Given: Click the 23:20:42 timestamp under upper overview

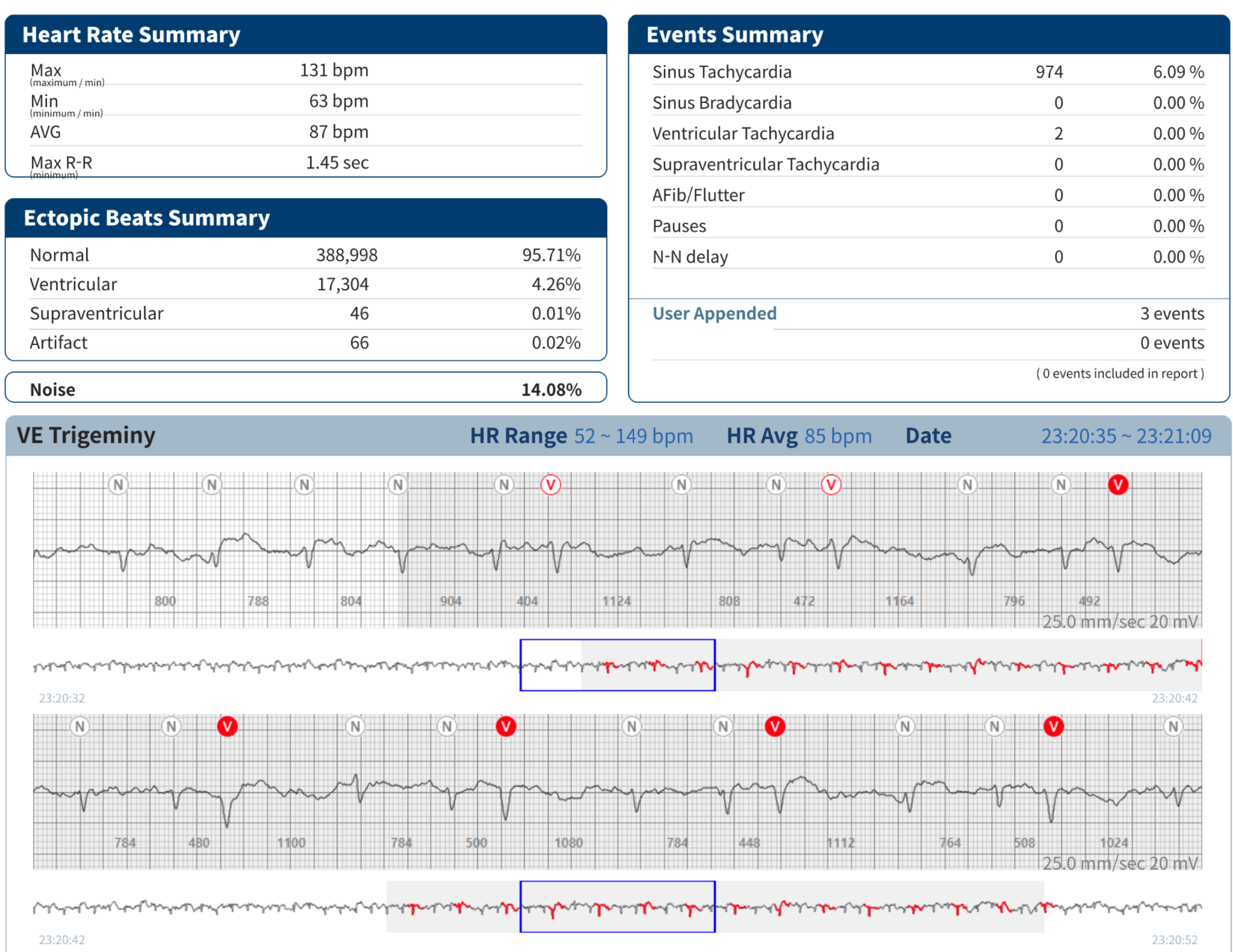Looking at the screenshot, I should click(x=1174, y=698).
